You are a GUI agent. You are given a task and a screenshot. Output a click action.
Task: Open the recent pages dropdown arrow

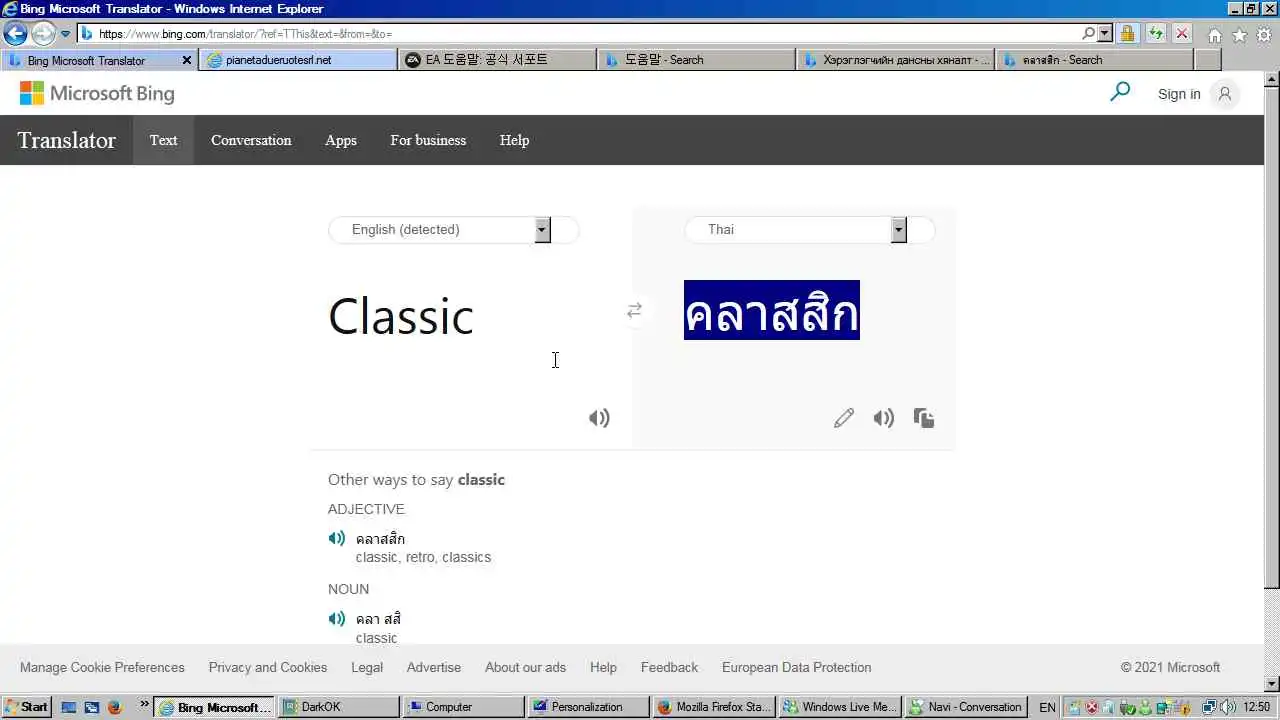click(x=65, y=34)
